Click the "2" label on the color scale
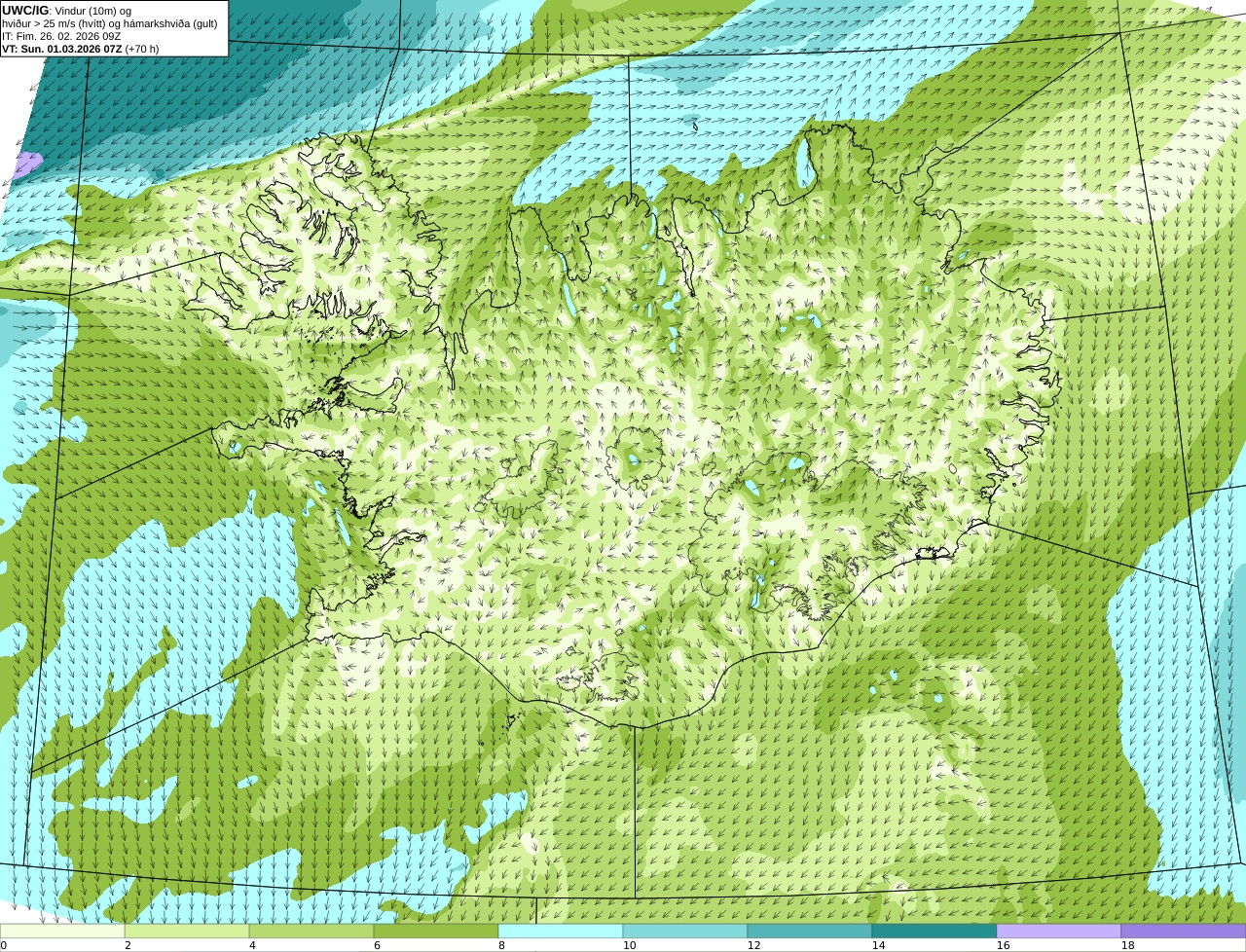This screenshot has width=1246, height=952. (x=128, y=945)
